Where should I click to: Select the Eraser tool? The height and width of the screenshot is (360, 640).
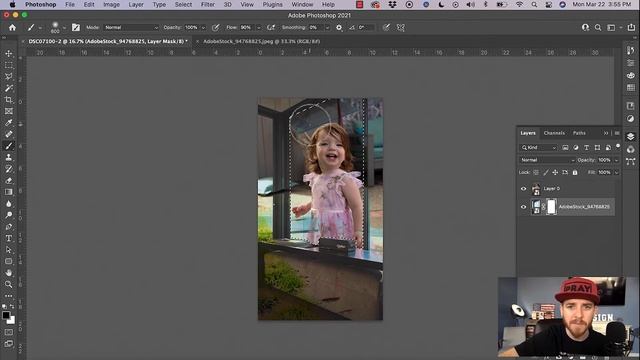(x=9, y=180)
